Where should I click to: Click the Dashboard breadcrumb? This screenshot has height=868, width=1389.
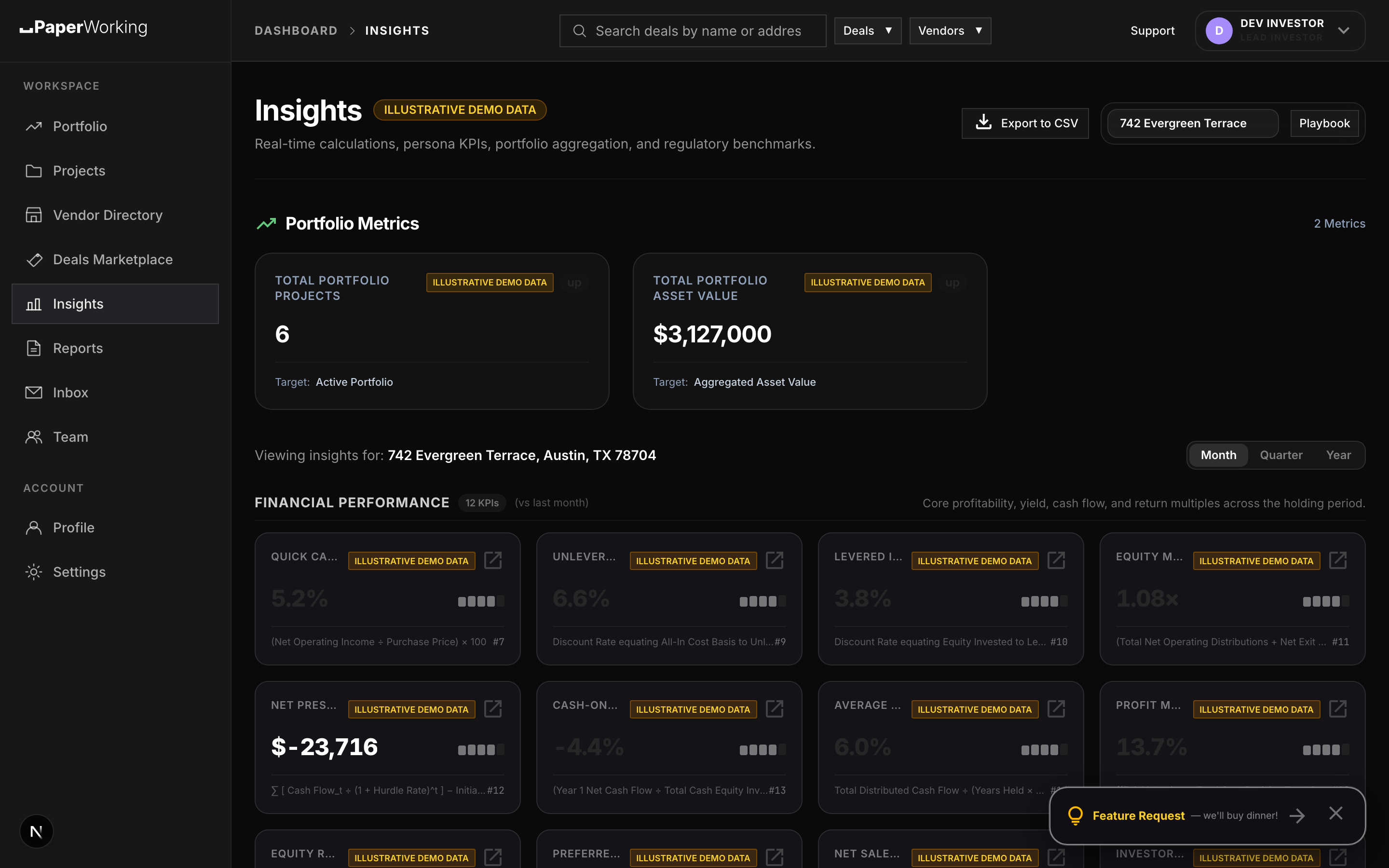tap(296, 31)
